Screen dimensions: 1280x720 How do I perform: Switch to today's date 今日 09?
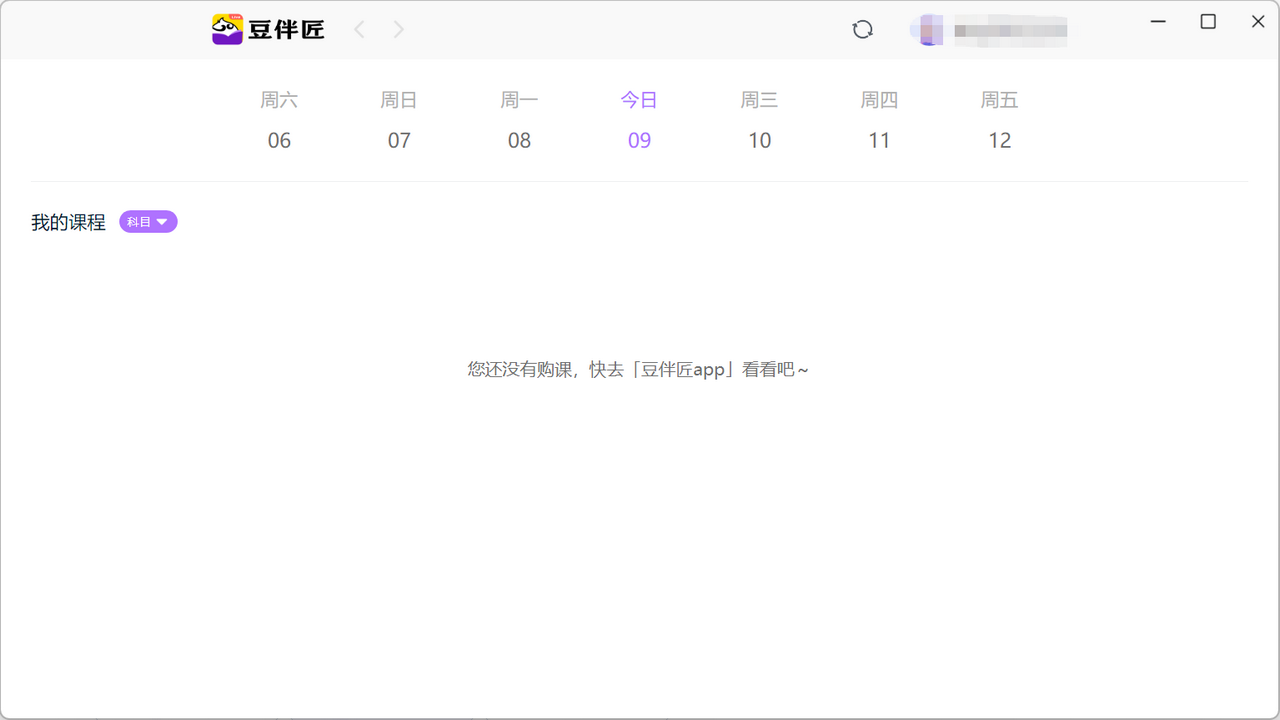[639, 120]
